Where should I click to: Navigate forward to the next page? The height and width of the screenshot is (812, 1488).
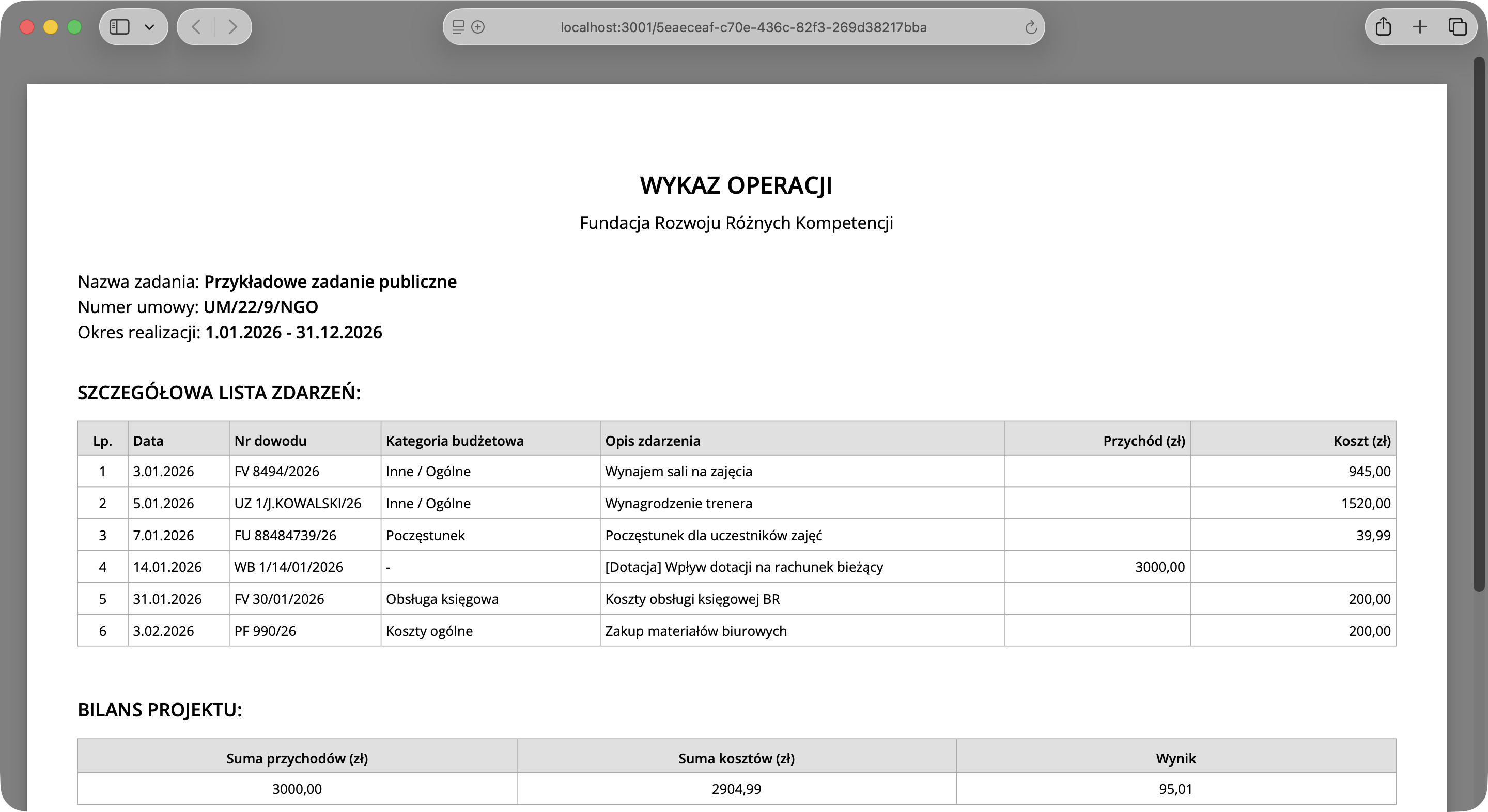click(x=233, y=26)
